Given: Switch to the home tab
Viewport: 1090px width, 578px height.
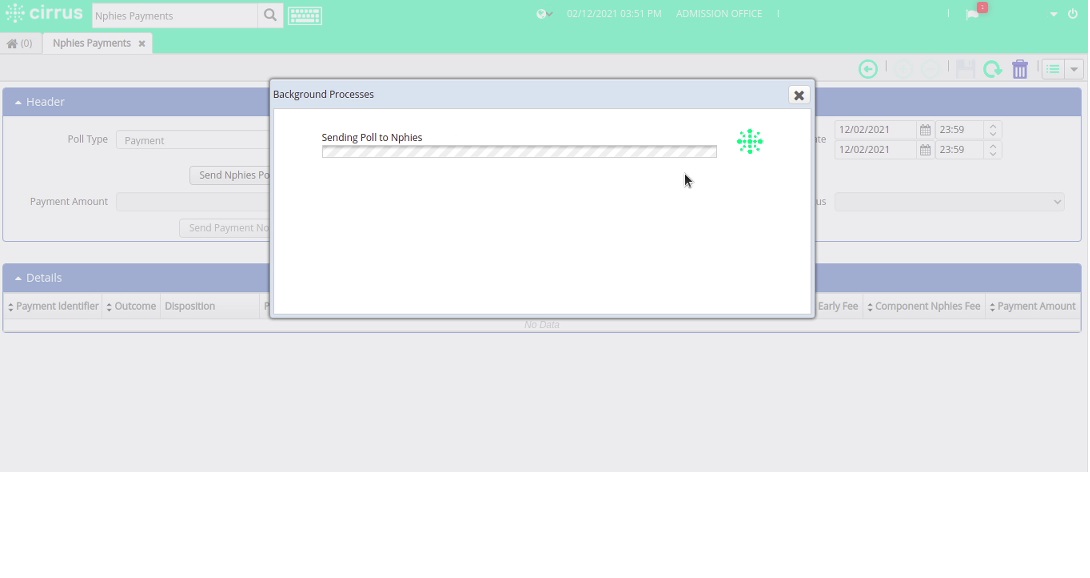Looking at the screenshot, I should pos(18,43).
